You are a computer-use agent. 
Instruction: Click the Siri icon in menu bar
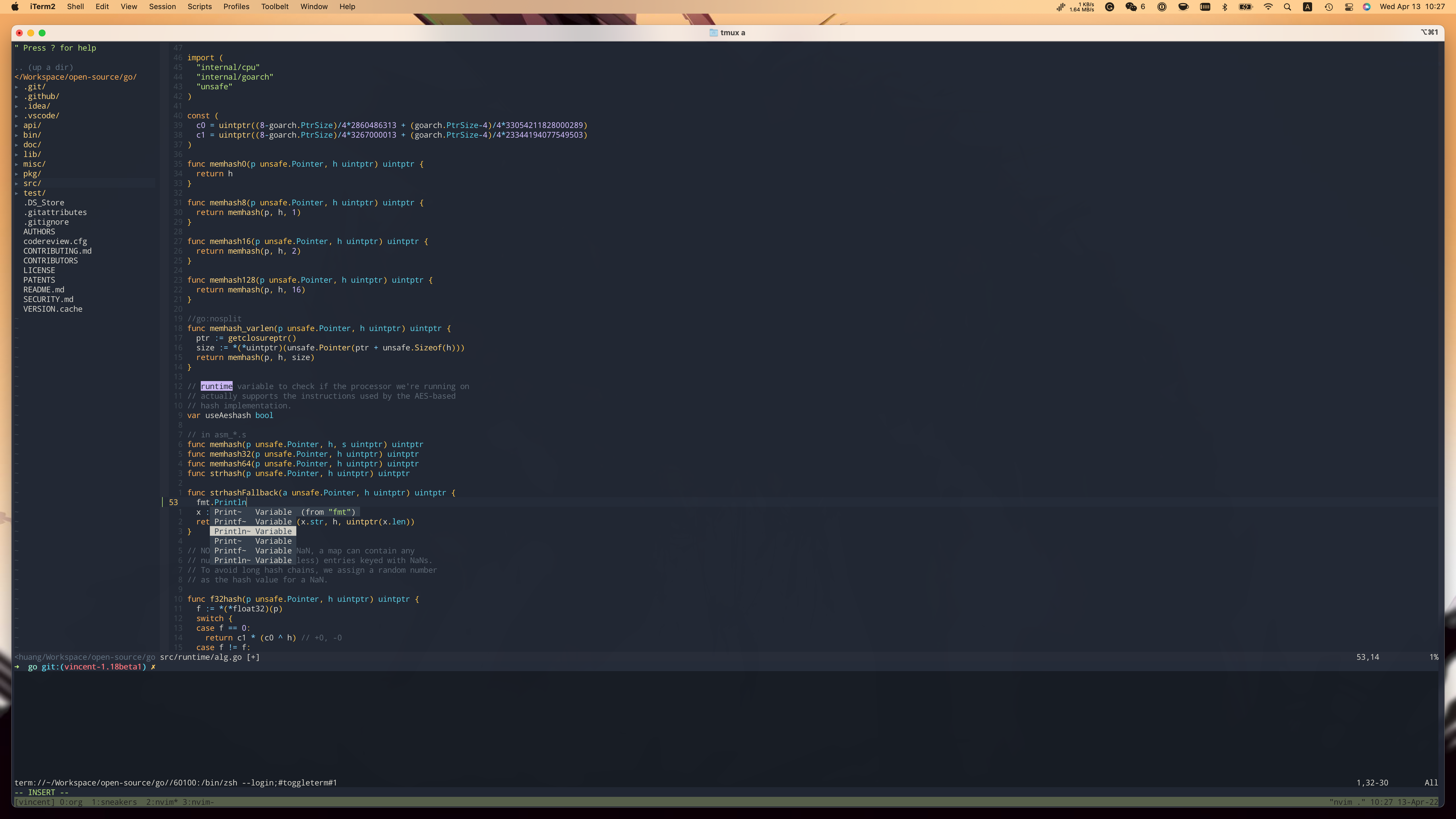point(1367,7)
